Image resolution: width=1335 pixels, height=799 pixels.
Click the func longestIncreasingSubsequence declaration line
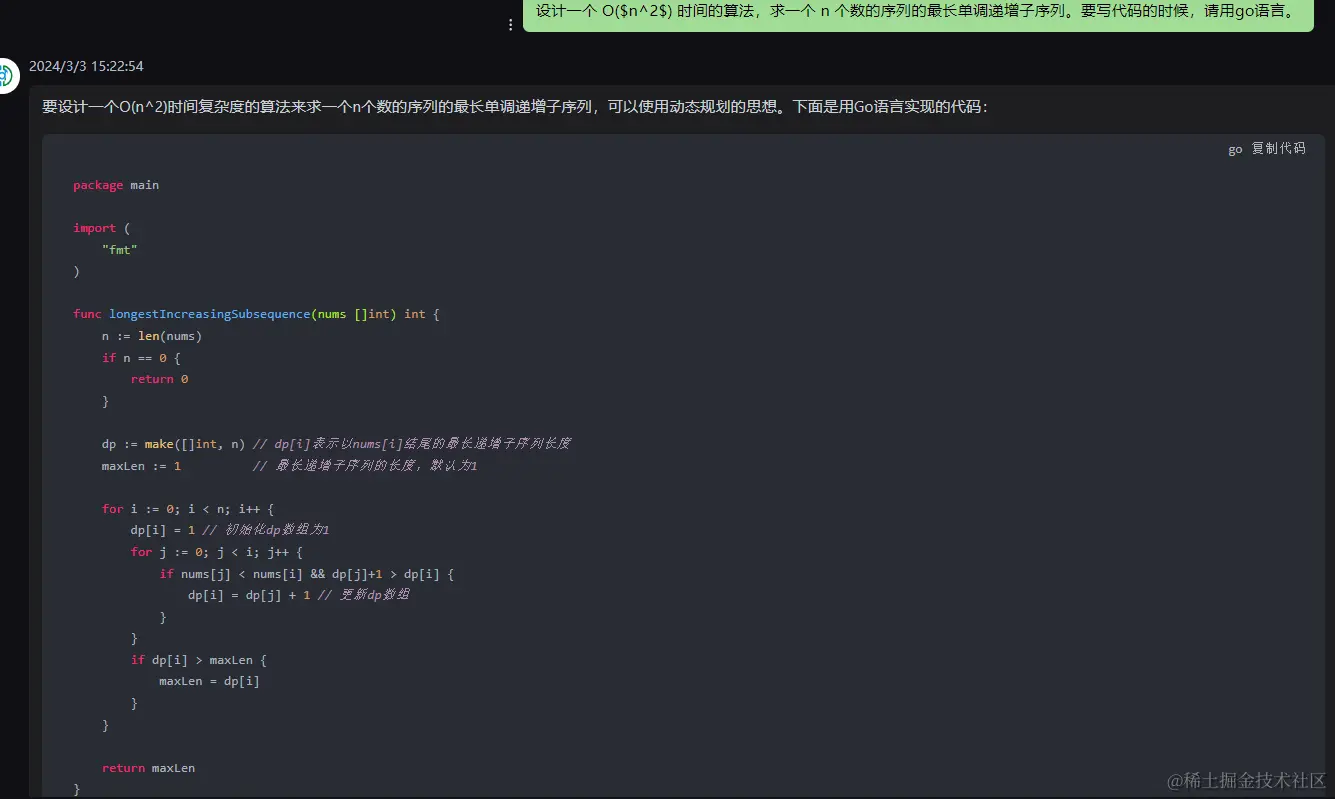click(x=256, y=314)
